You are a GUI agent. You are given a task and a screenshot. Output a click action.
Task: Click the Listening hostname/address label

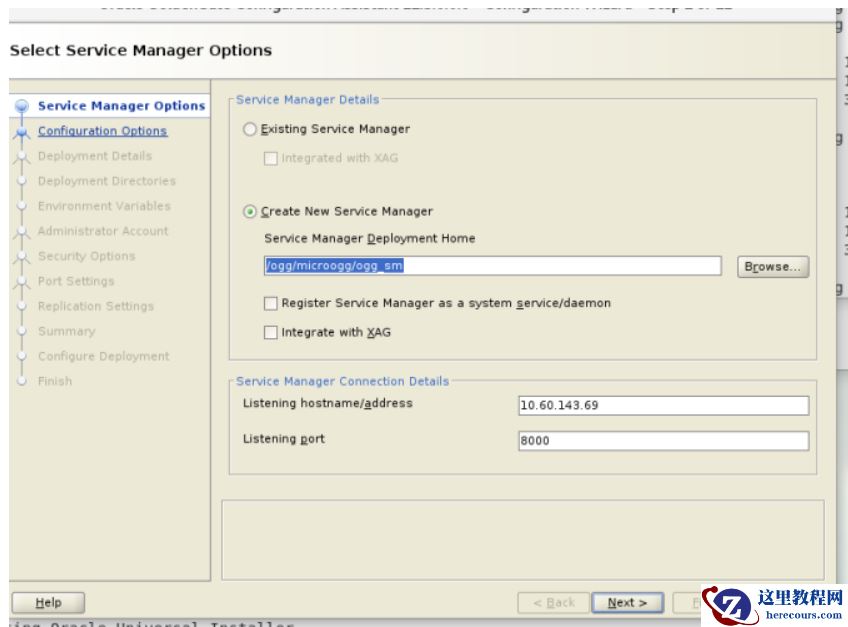328,403
